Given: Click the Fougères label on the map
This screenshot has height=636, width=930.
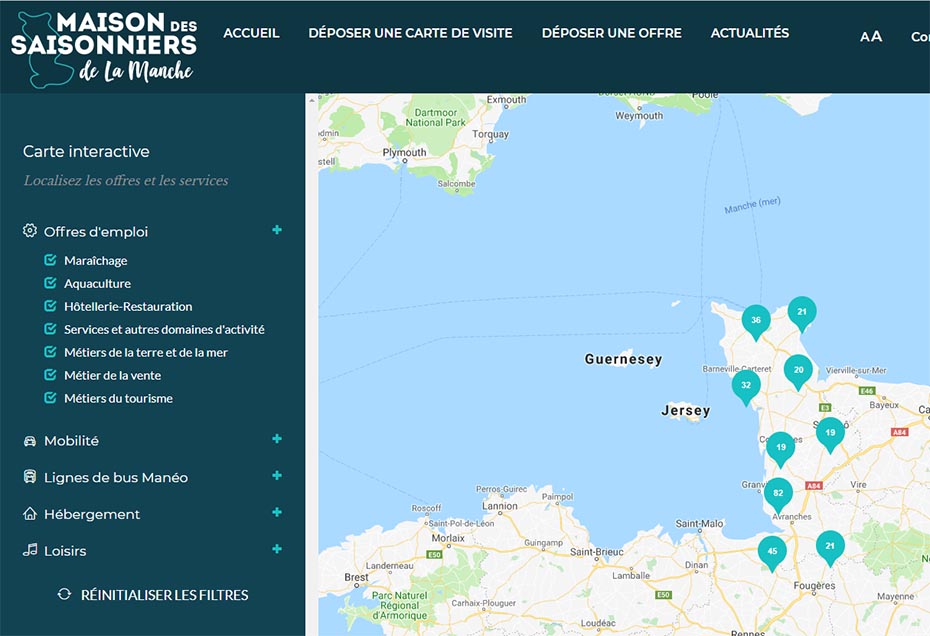Looking at the screenshot, I should (x=814, y=586).
